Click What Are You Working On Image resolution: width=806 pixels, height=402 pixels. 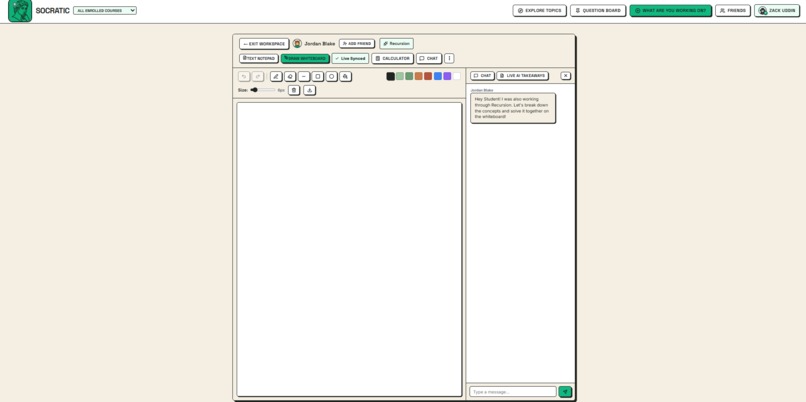coord(670,10)
